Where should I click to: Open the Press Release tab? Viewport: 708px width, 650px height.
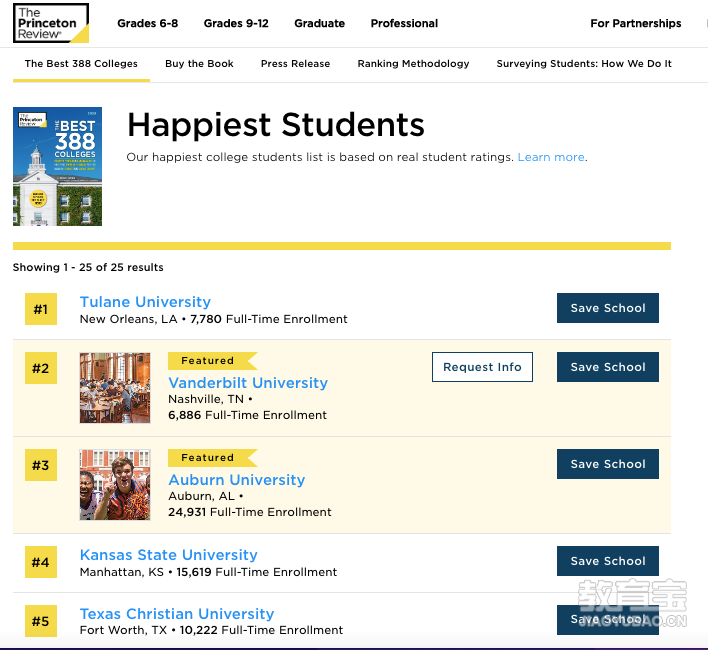[295, 64]
